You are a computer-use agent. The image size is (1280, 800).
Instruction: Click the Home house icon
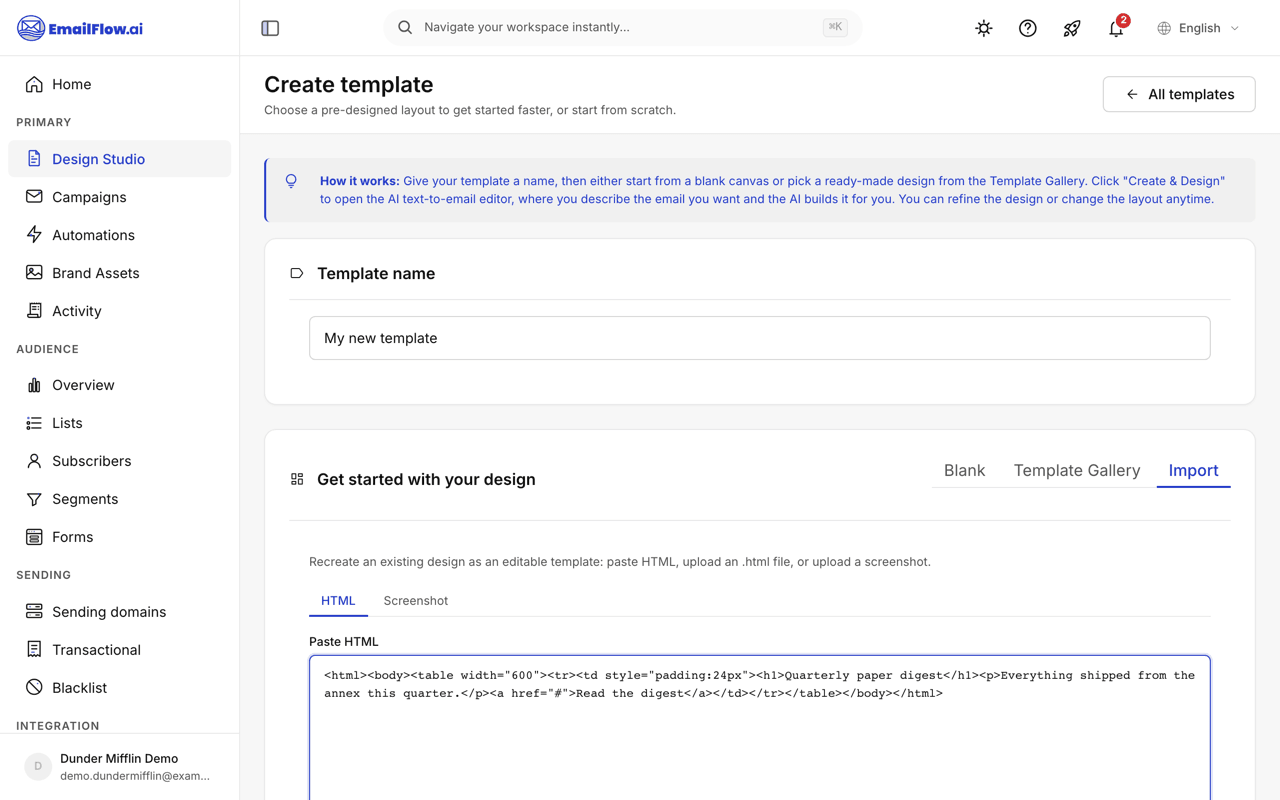point(34,84)
